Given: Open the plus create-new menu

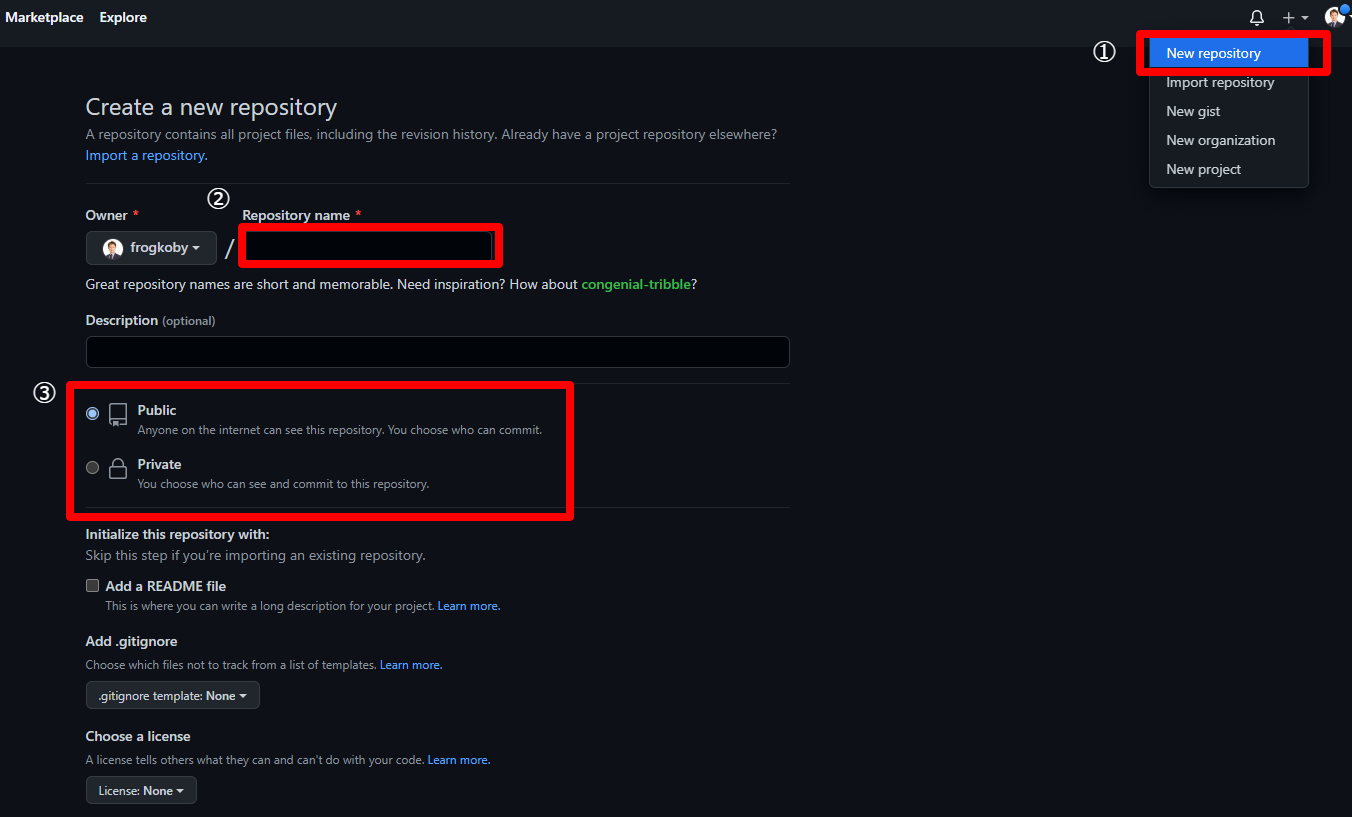Looking at the screenshot, I should tap(1295, 18).
